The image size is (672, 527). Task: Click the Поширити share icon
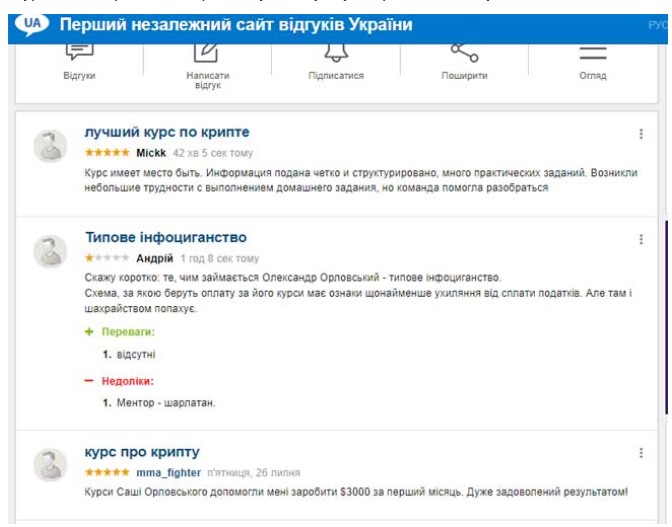point(465,53)
